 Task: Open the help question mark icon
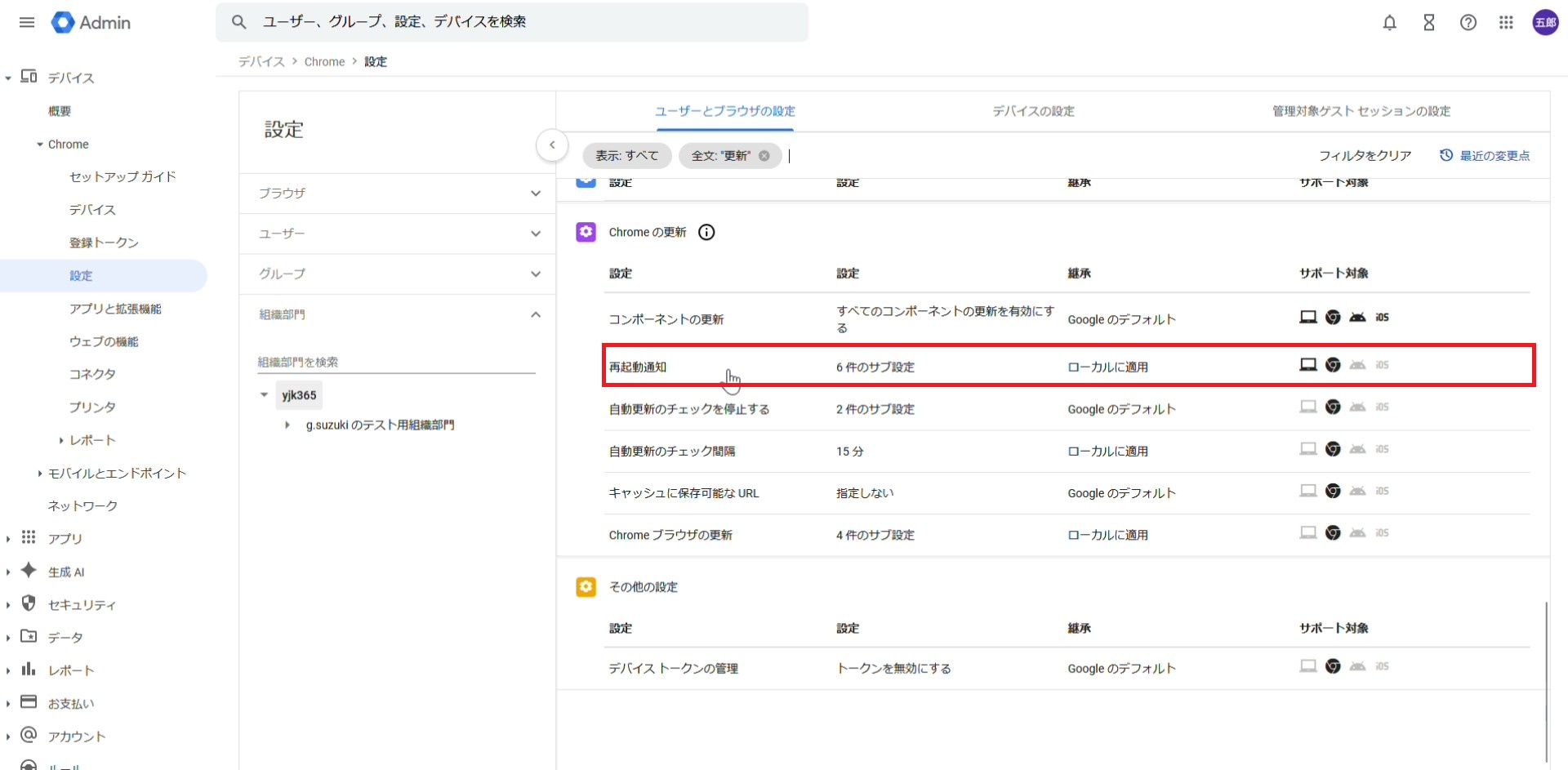click(1468, 23)
